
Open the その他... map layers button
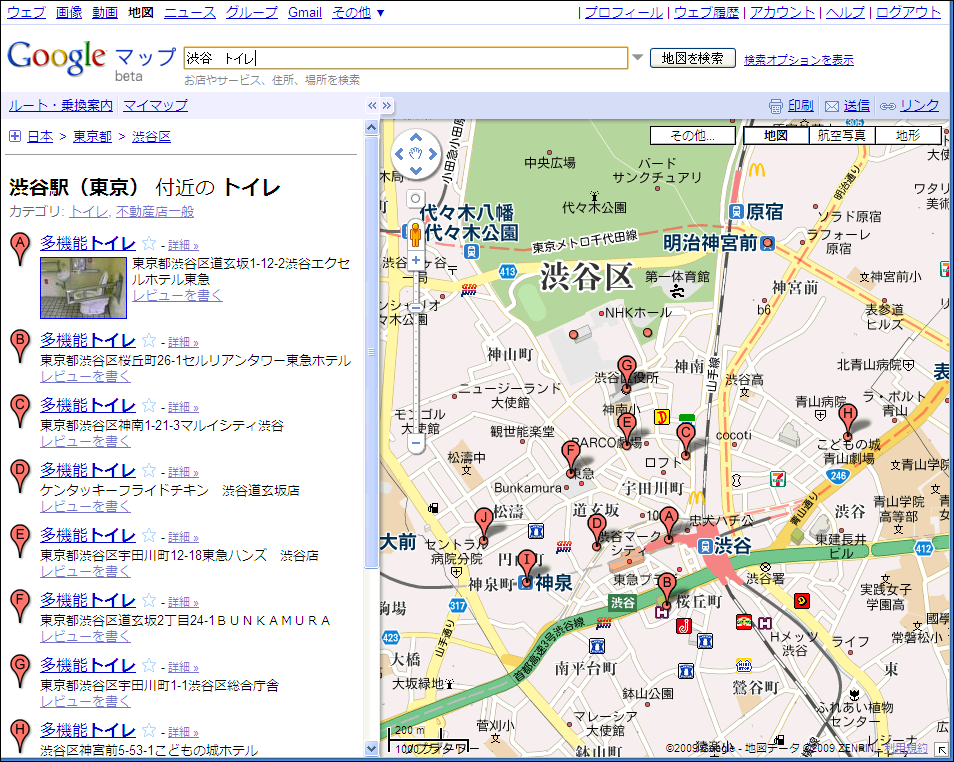pyautogui.click(x=692, y=135)
